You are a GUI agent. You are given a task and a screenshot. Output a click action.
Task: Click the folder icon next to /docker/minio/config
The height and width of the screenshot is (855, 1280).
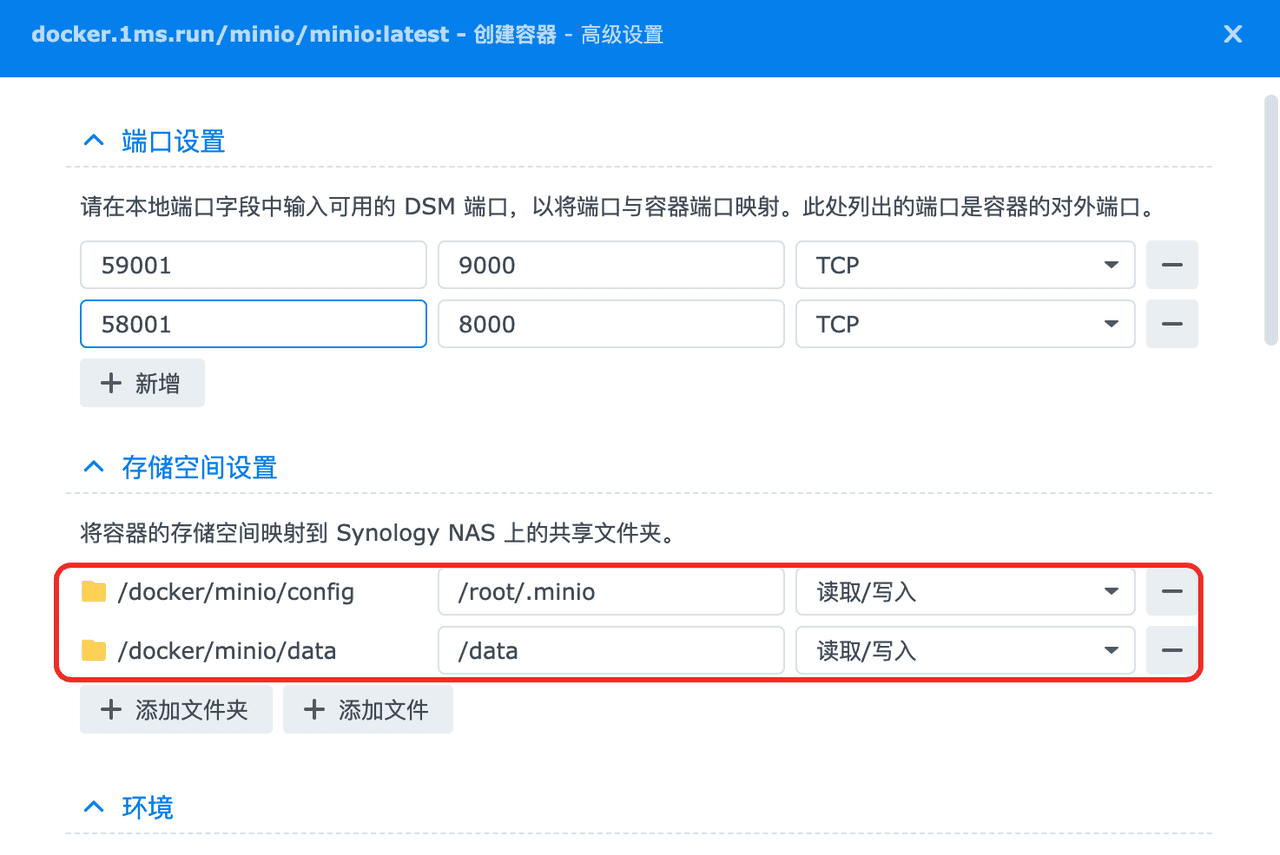[x=95, y=591]
